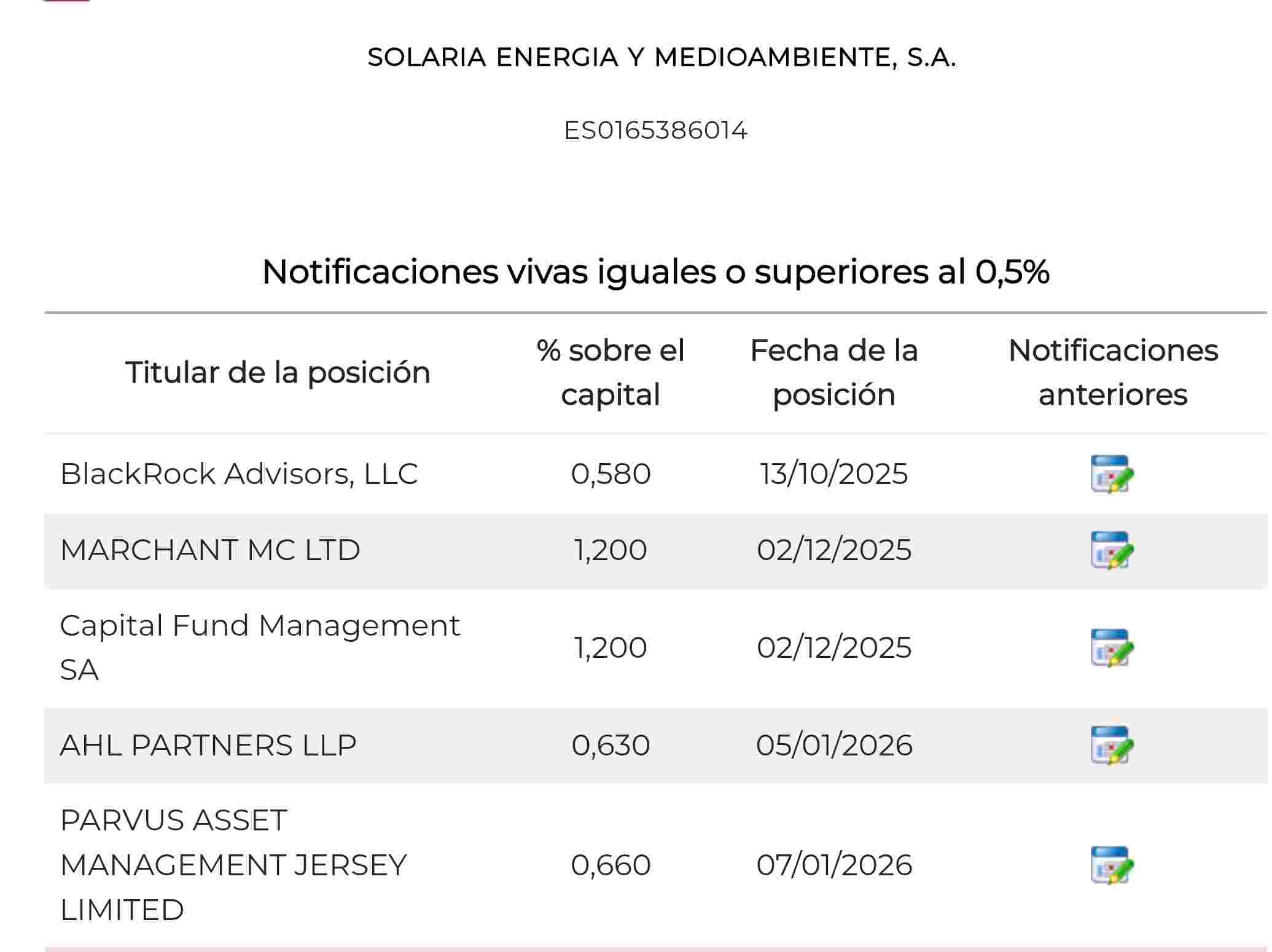The image size is (1272, 952).
Task: Click the 'Notificaciones vivas iguales o superiores' heading
Action: [655, 271]
